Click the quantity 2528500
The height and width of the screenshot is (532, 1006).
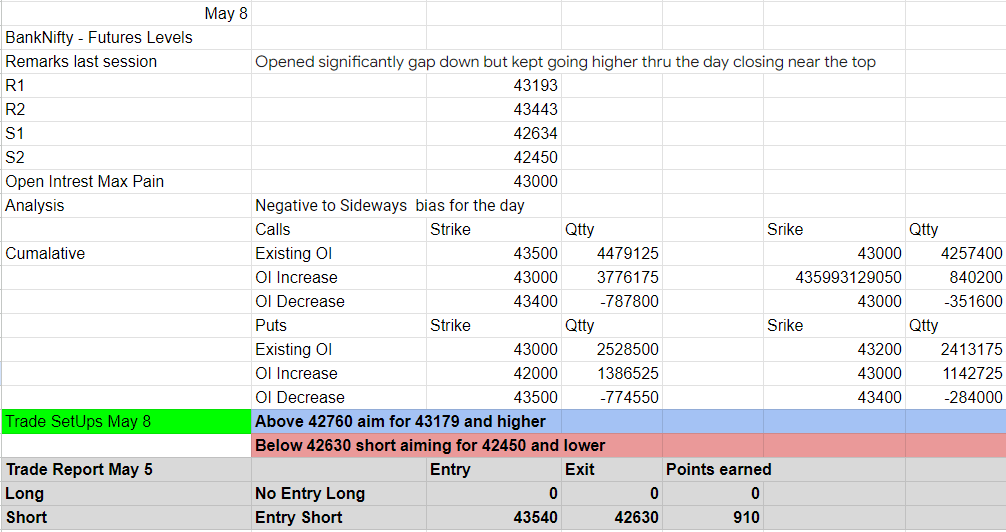611,350
